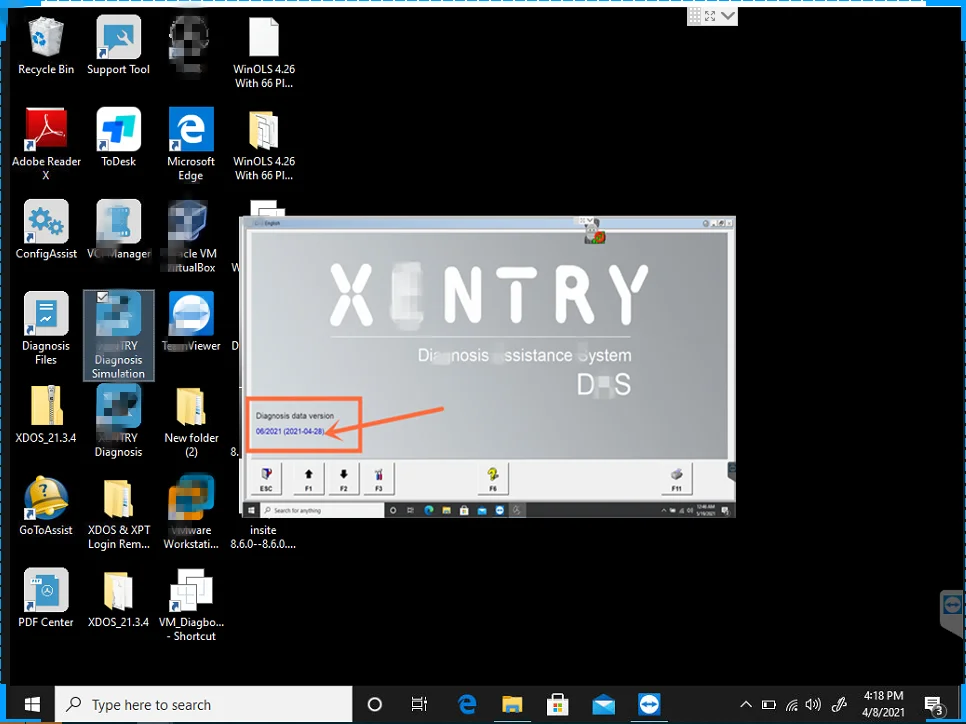Expand the TeamViewer toolbar chevron
This screenshot has height=724, width=966.
click(x=728, y=16)
